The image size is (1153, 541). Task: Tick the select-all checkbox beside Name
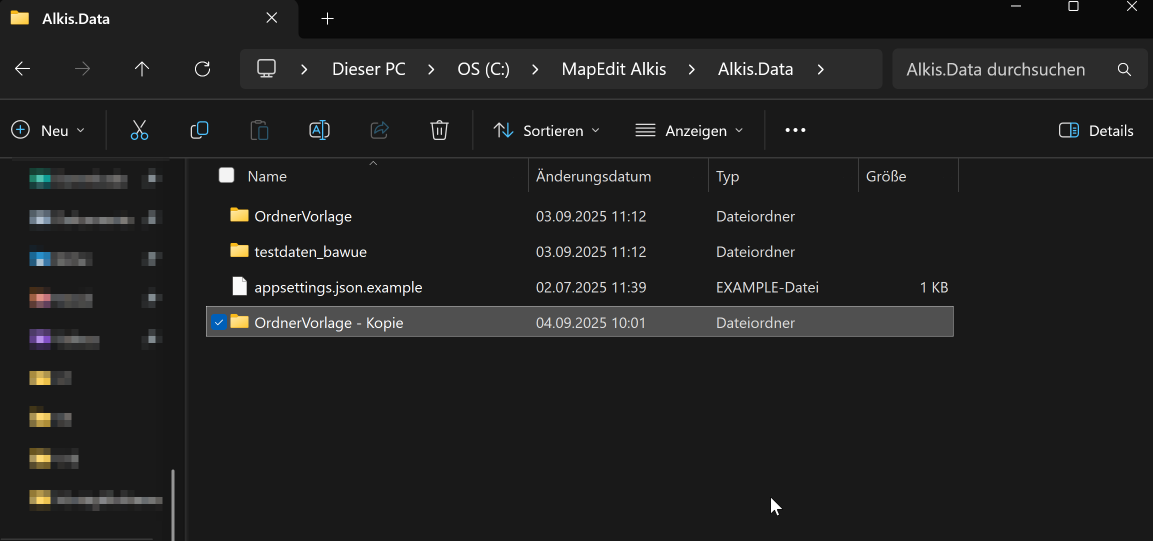click(226, 176)
